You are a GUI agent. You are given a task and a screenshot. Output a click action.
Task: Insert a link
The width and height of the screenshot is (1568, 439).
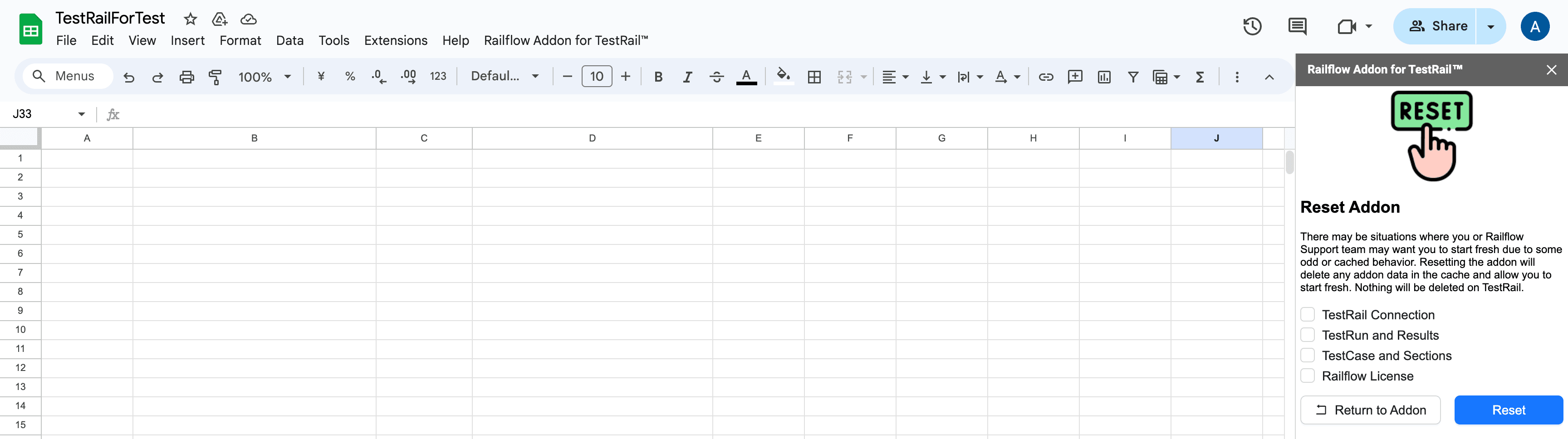[x=1046, y=77]
